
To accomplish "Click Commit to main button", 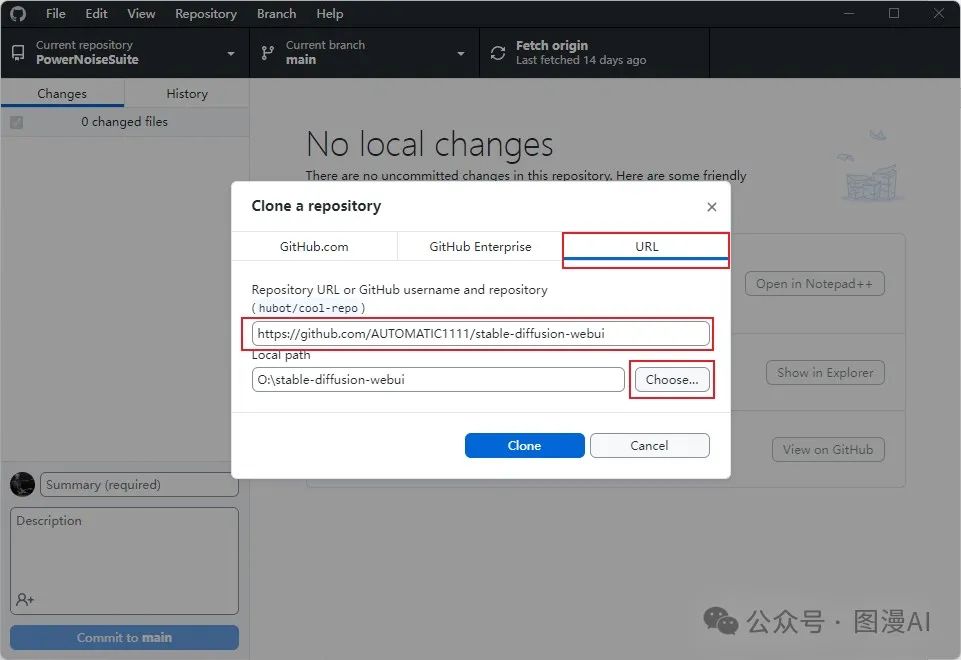I will [124, 637].
